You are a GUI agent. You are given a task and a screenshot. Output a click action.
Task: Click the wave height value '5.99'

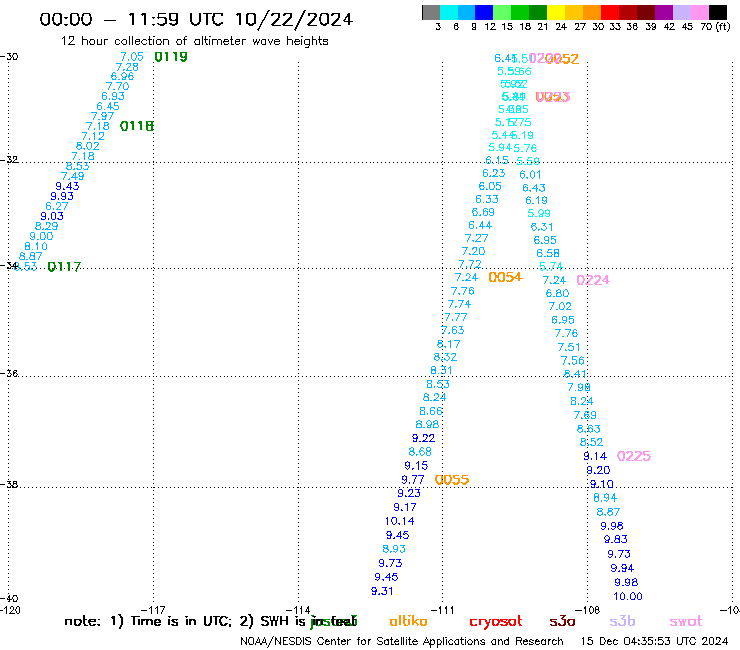point(539,213)
